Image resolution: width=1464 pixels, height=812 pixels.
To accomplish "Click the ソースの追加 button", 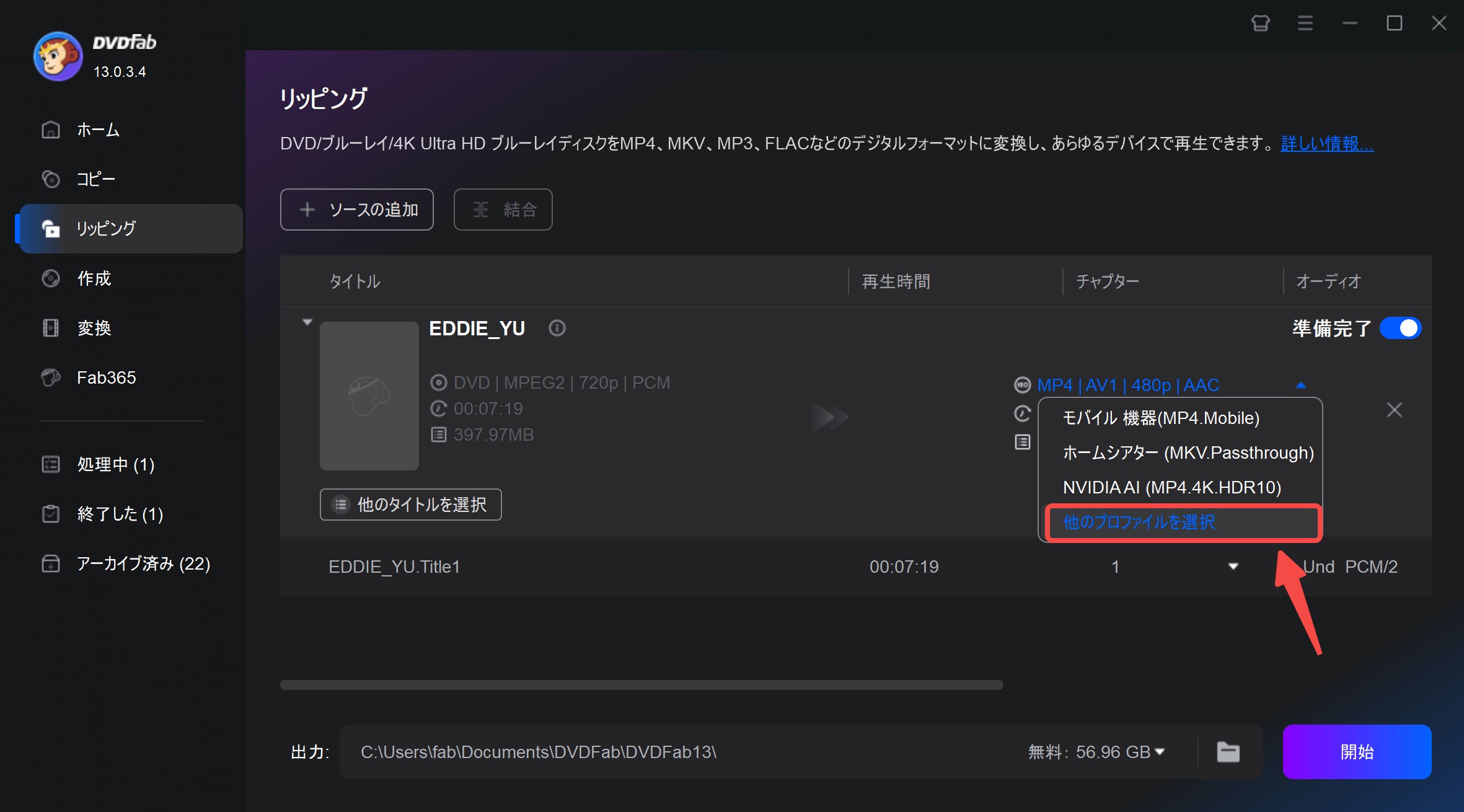I will pyautogui.click(x=356, y=210).
